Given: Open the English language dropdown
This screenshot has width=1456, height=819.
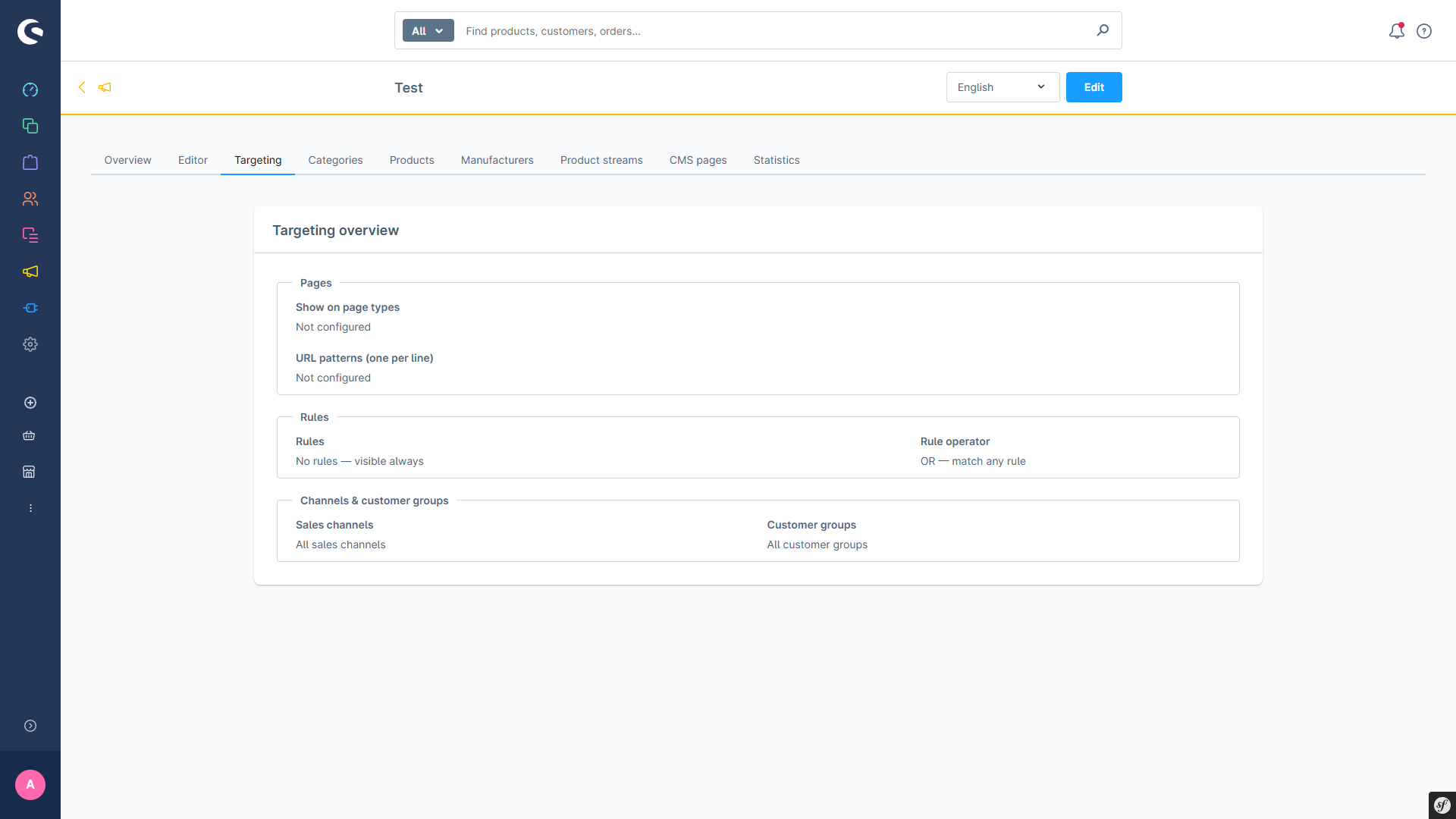Looking at the screenshot, I should pyautogui.click(x=1003, y=87).
